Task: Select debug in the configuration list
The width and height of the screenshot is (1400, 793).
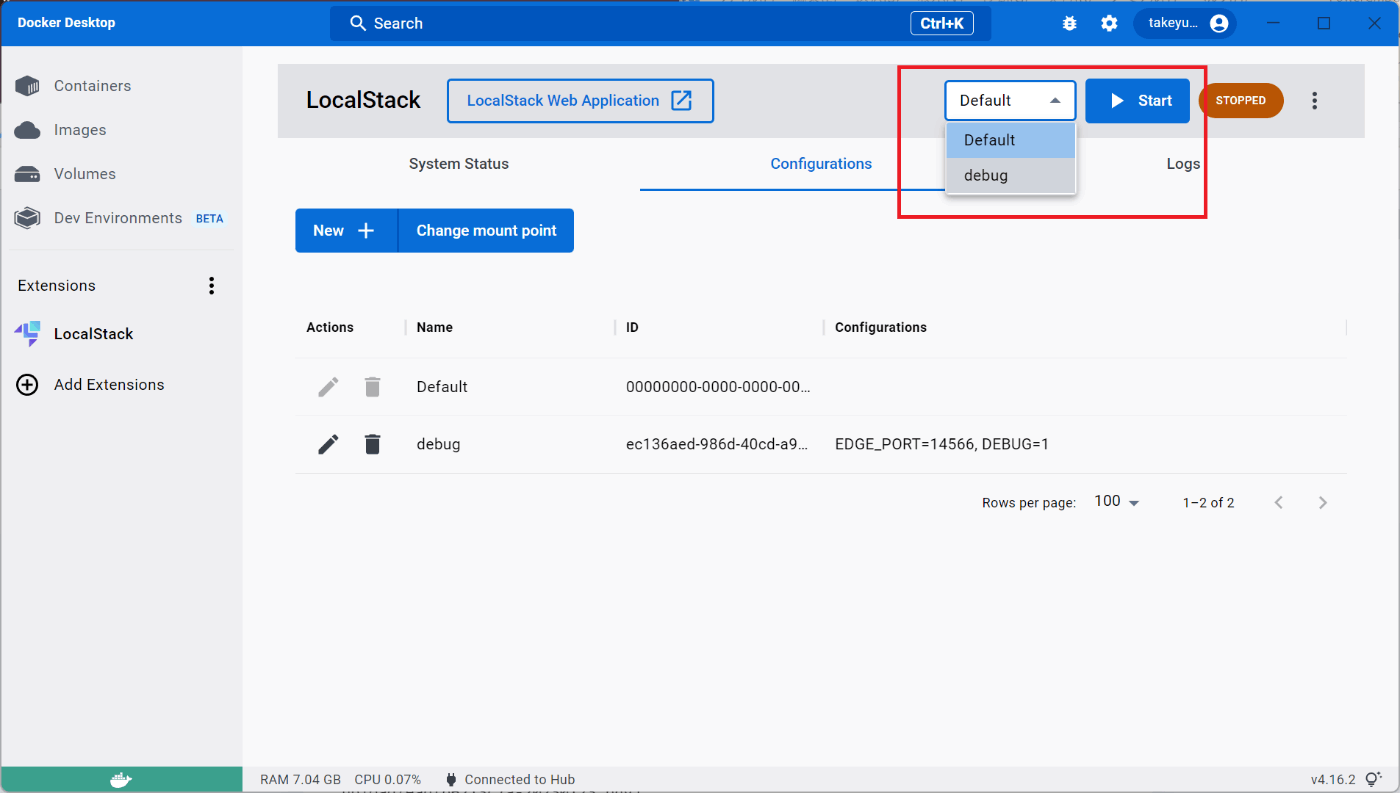Action: coord(1010,175)
